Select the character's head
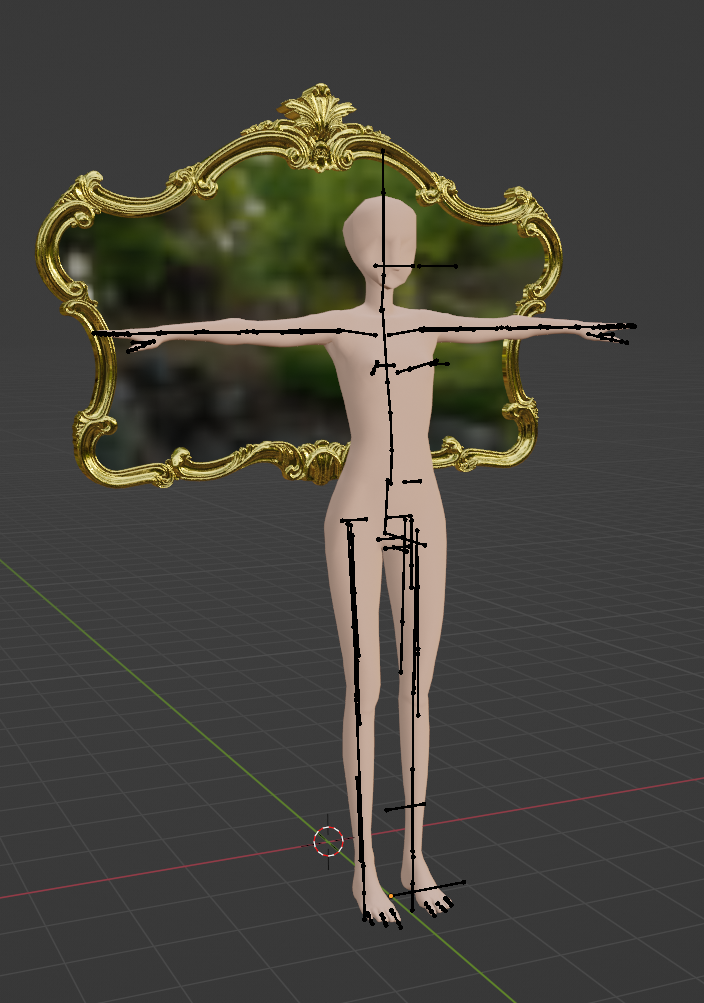 coord(380,240)
